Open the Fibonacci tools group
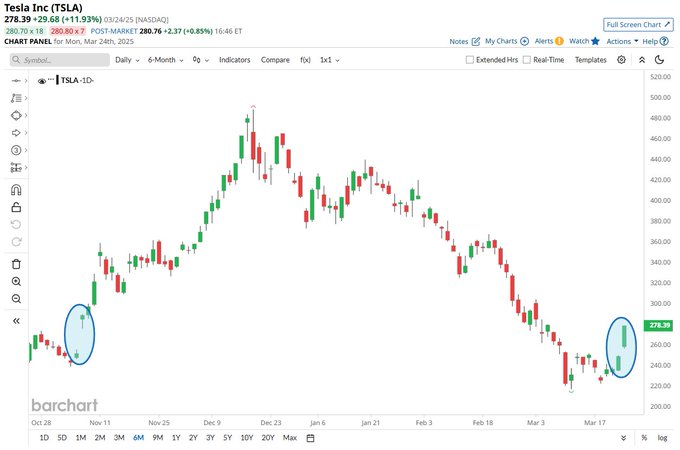680x450 pixels. pyautogui.click(x=16, y=98)
